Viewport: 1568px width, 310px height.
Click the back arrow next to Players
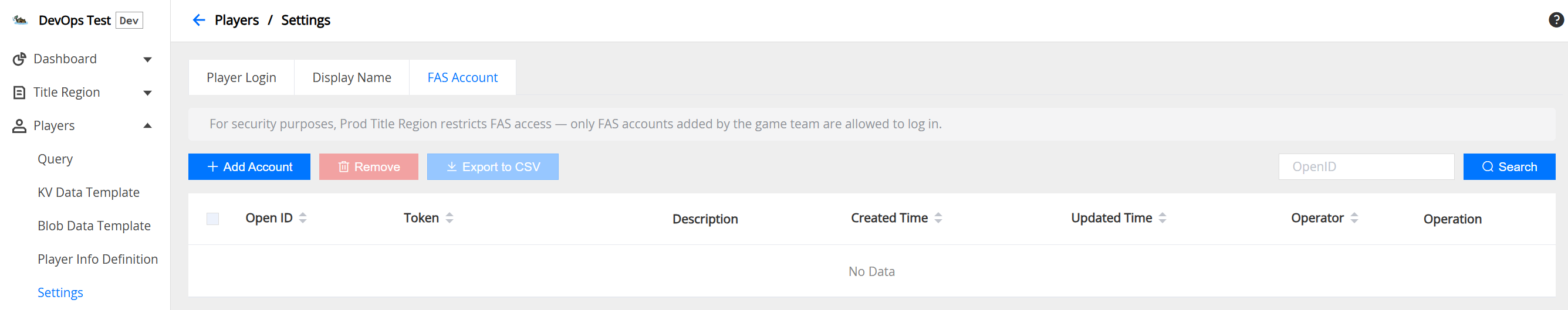198,21
